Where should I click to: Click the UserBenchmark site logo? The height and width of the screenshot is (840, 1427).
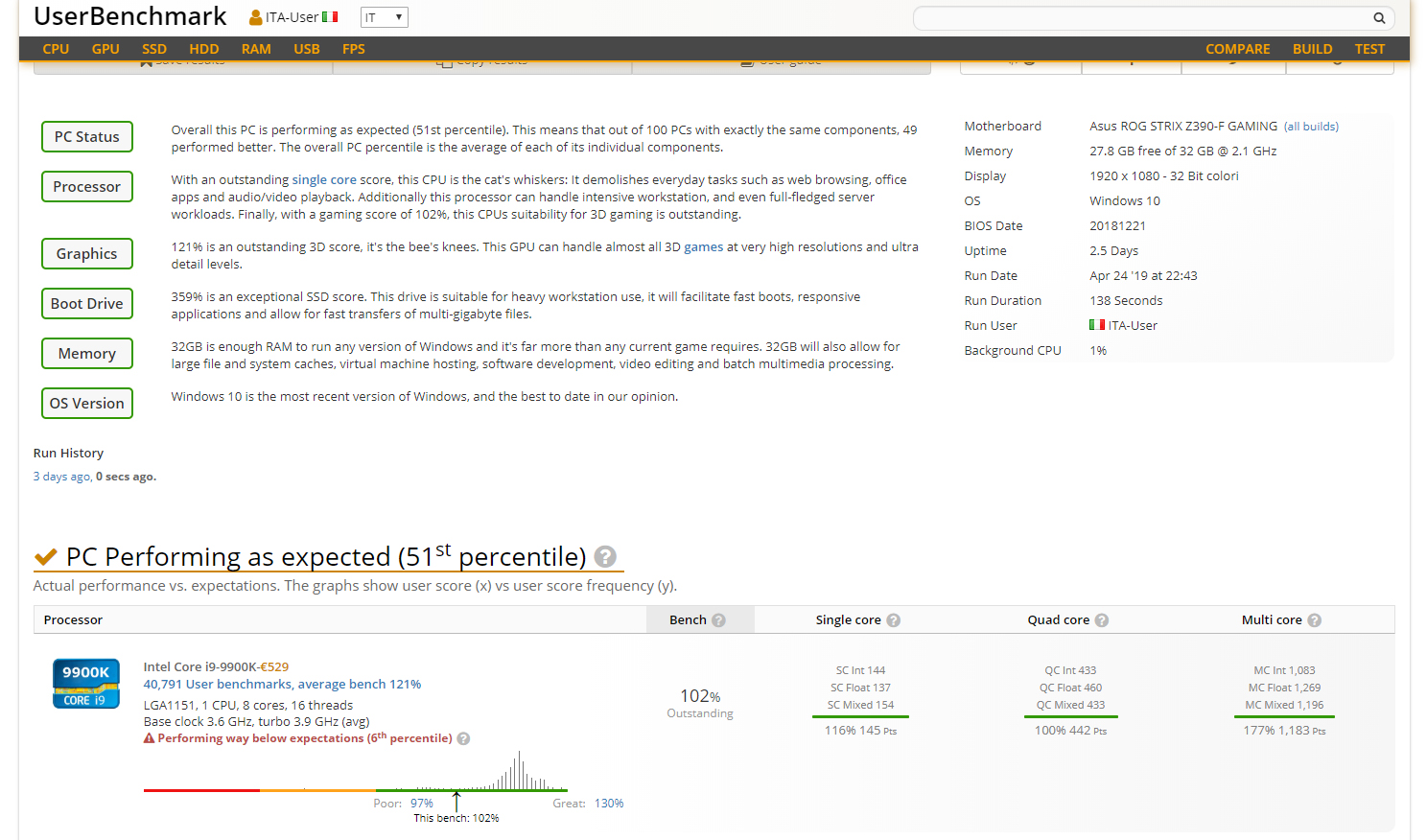pos(130,16)
